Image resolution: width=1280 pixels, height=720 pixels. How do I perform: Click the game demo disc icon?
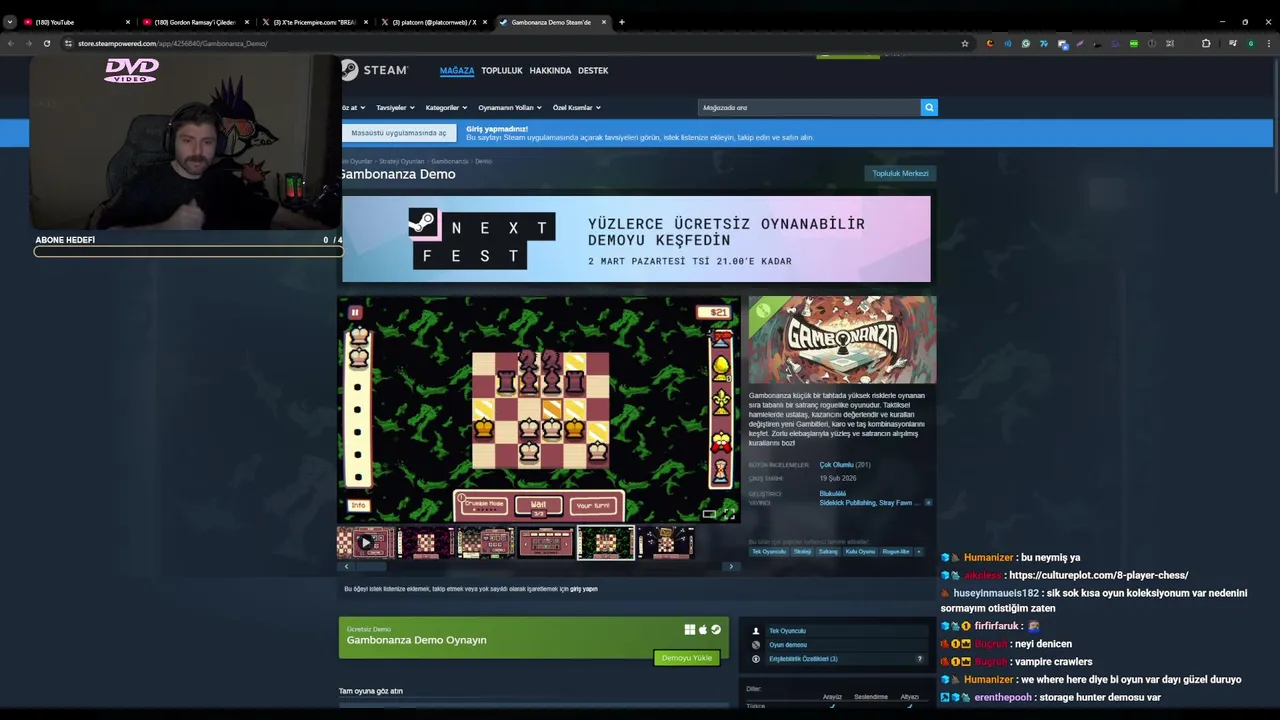(756, 645)
